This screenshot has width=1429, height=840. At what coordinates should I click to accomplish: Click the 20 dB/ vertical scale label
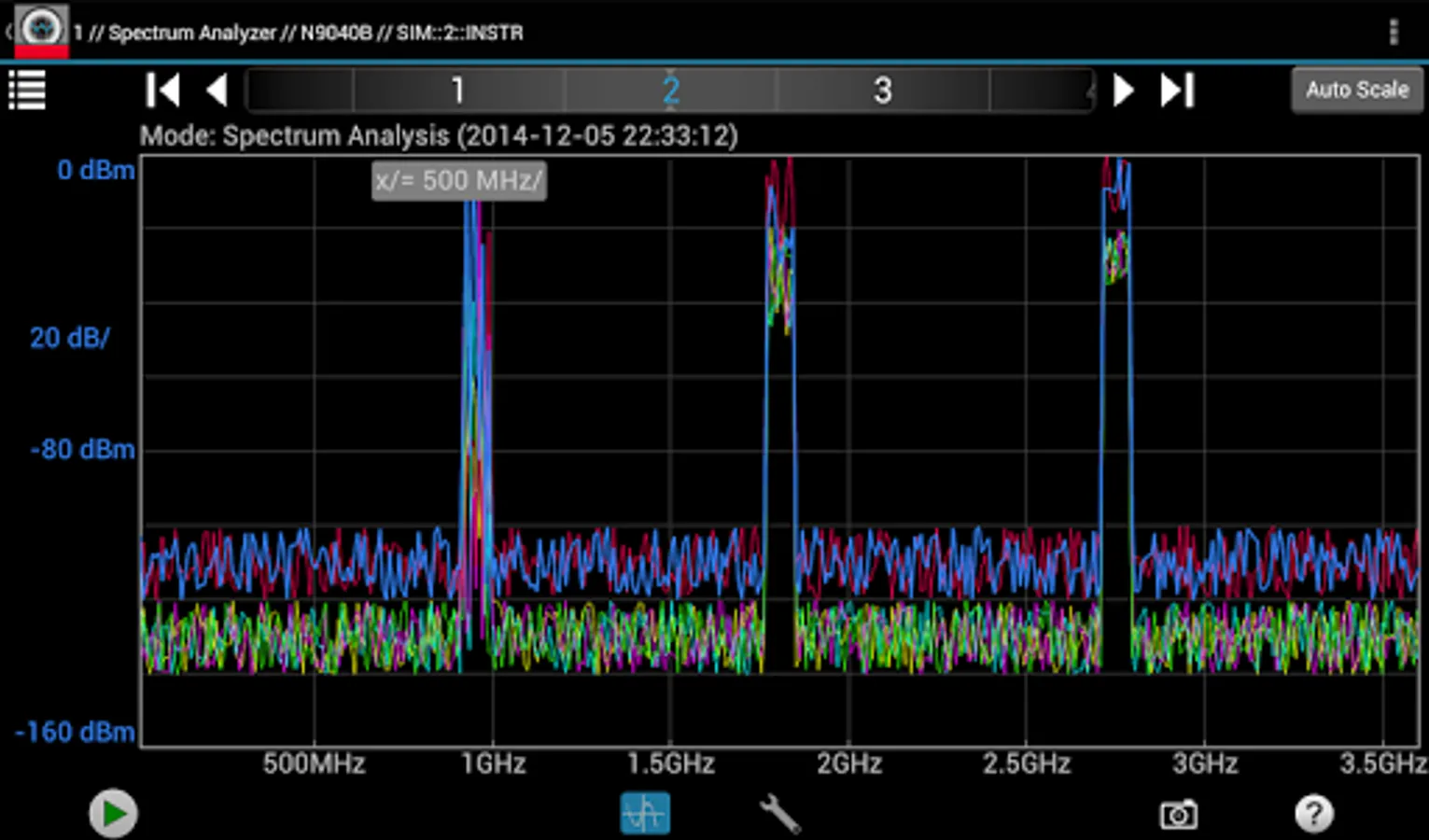click(x=70, y=337)
